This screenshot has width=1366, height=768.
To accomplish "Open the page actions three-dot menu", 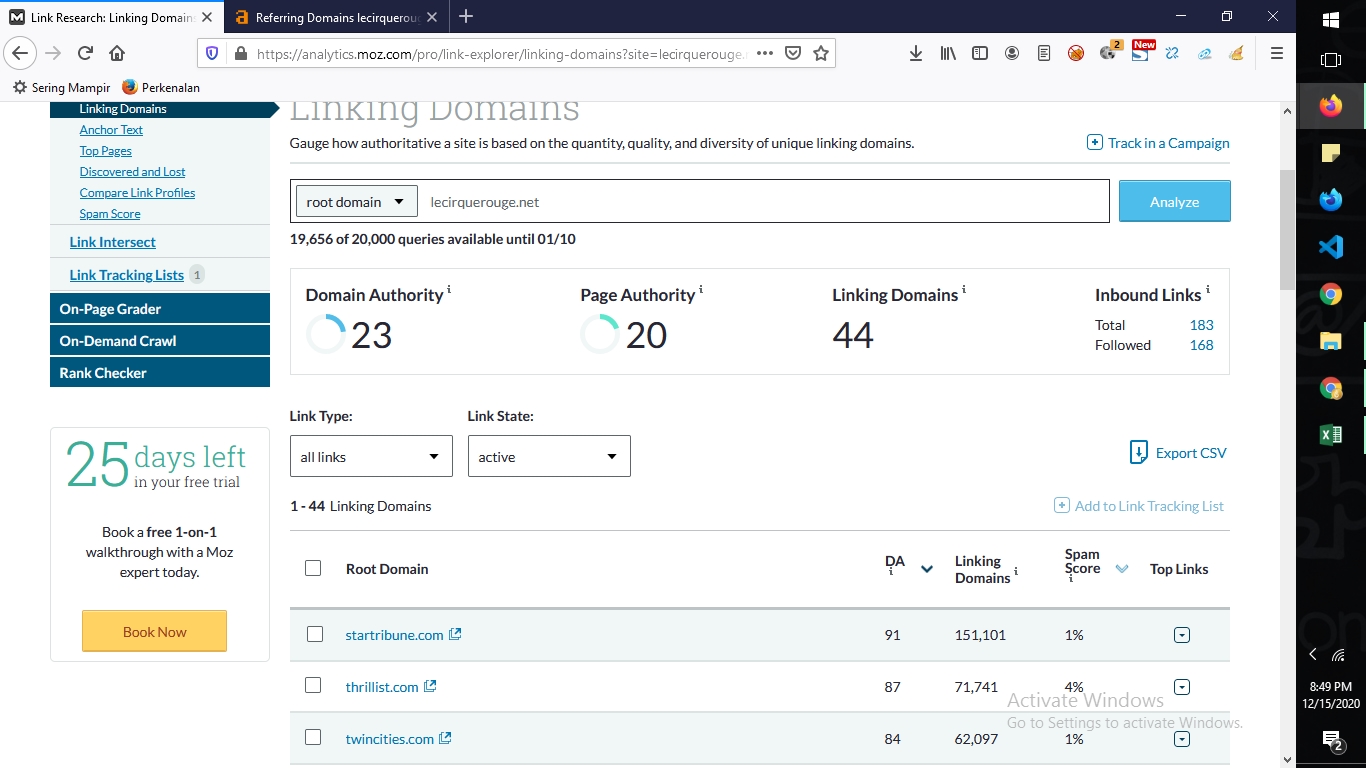I will tap(765, 54).
